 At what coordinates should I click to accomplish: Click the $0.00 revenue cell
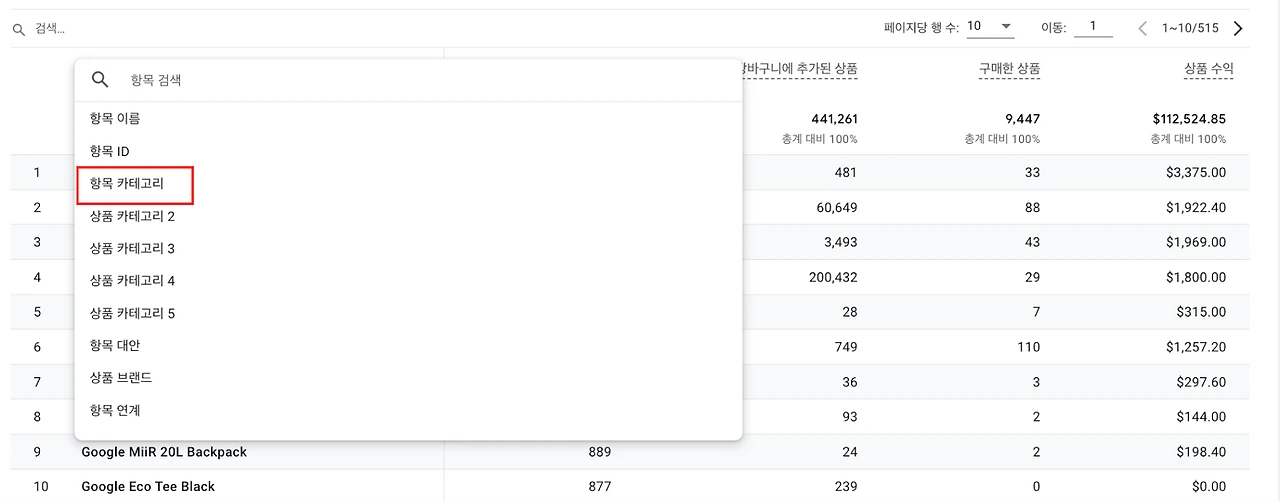coord(1210,487)
